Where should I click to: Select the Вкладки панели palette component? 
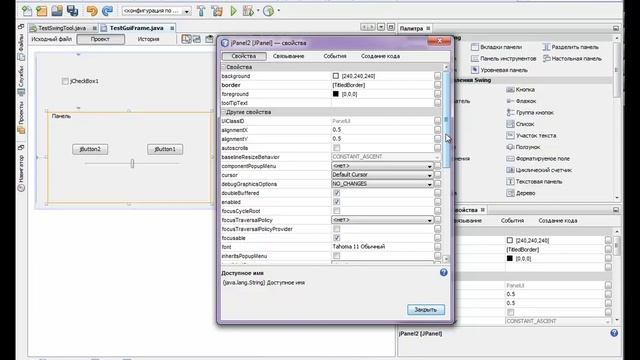click(496, 47)
